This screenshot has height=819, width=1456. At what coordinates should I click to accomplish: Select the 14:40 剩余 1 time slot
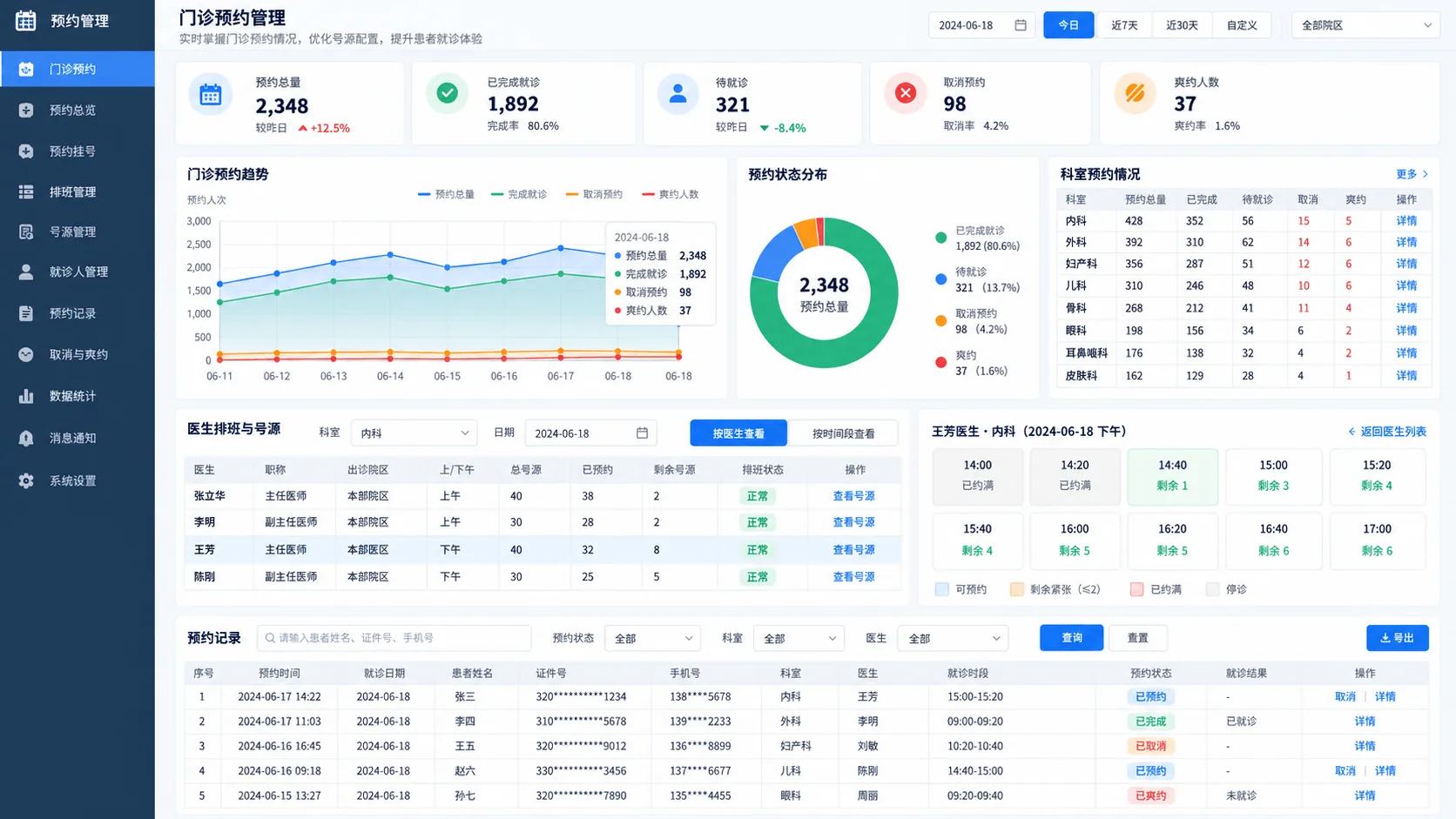1172,476
